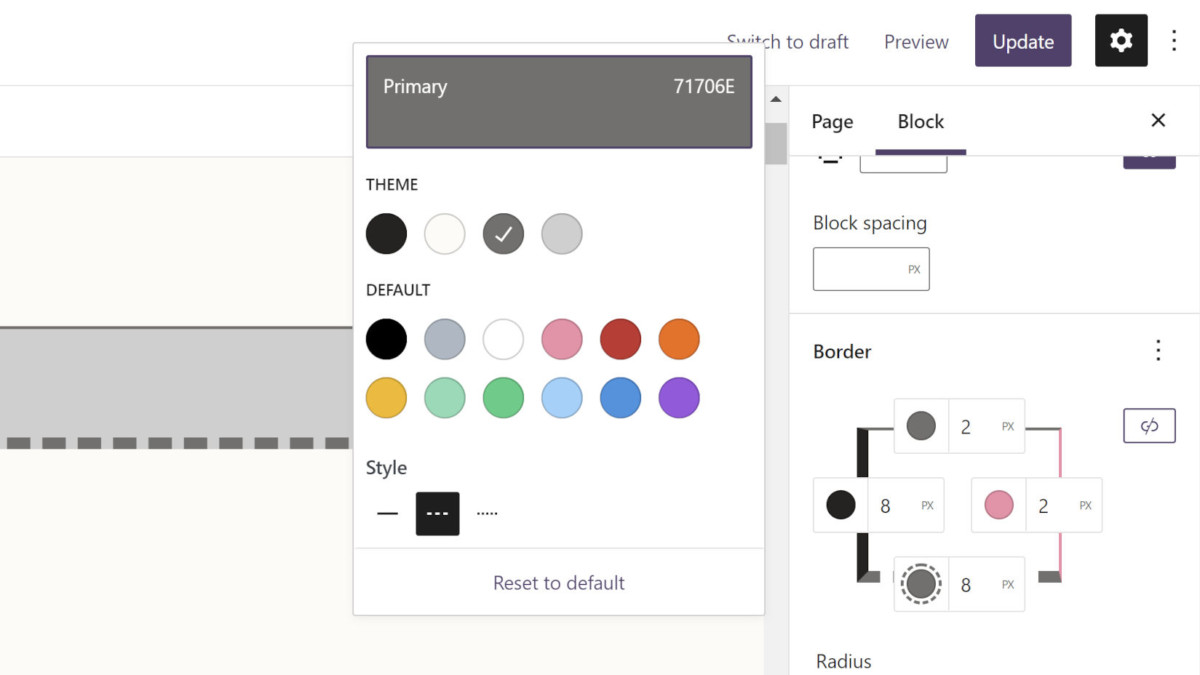Open the Border options three-dot menu

[1158, 351]
